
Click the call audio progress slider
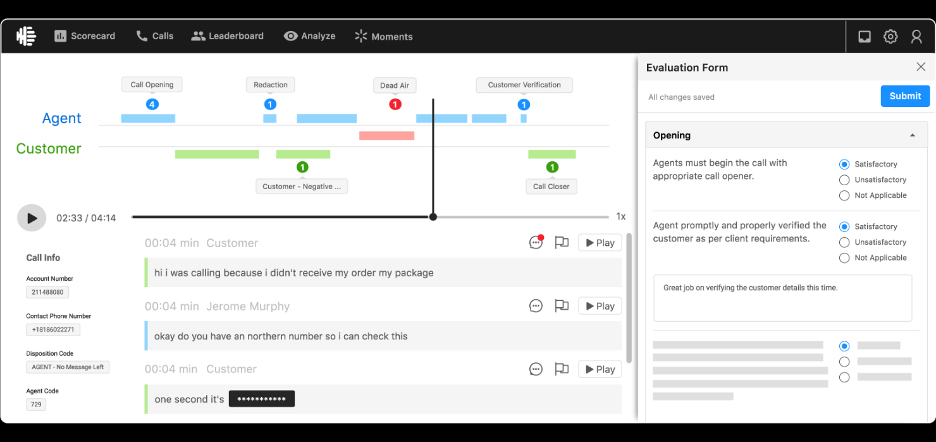click(370, 217)
